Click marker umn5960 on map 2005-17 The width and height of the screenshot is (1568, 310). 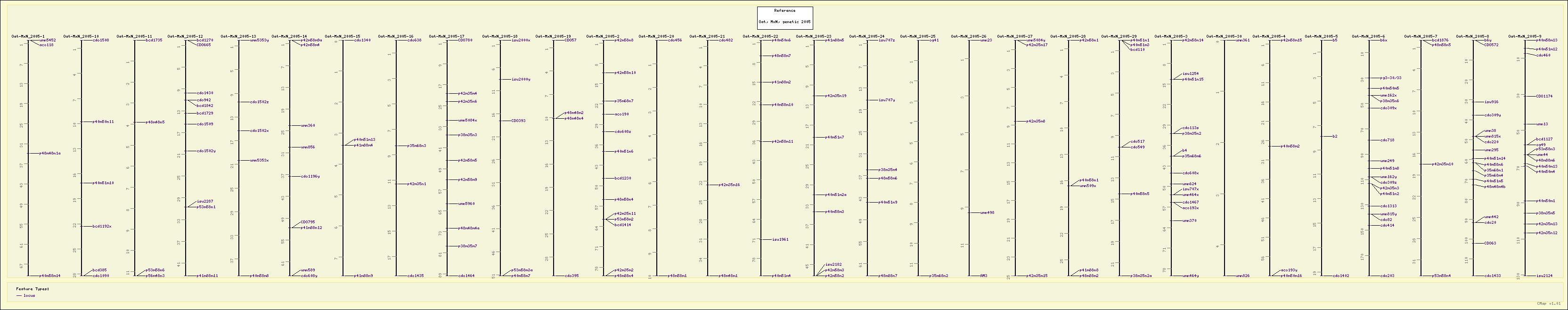click(x=466, y=204)
